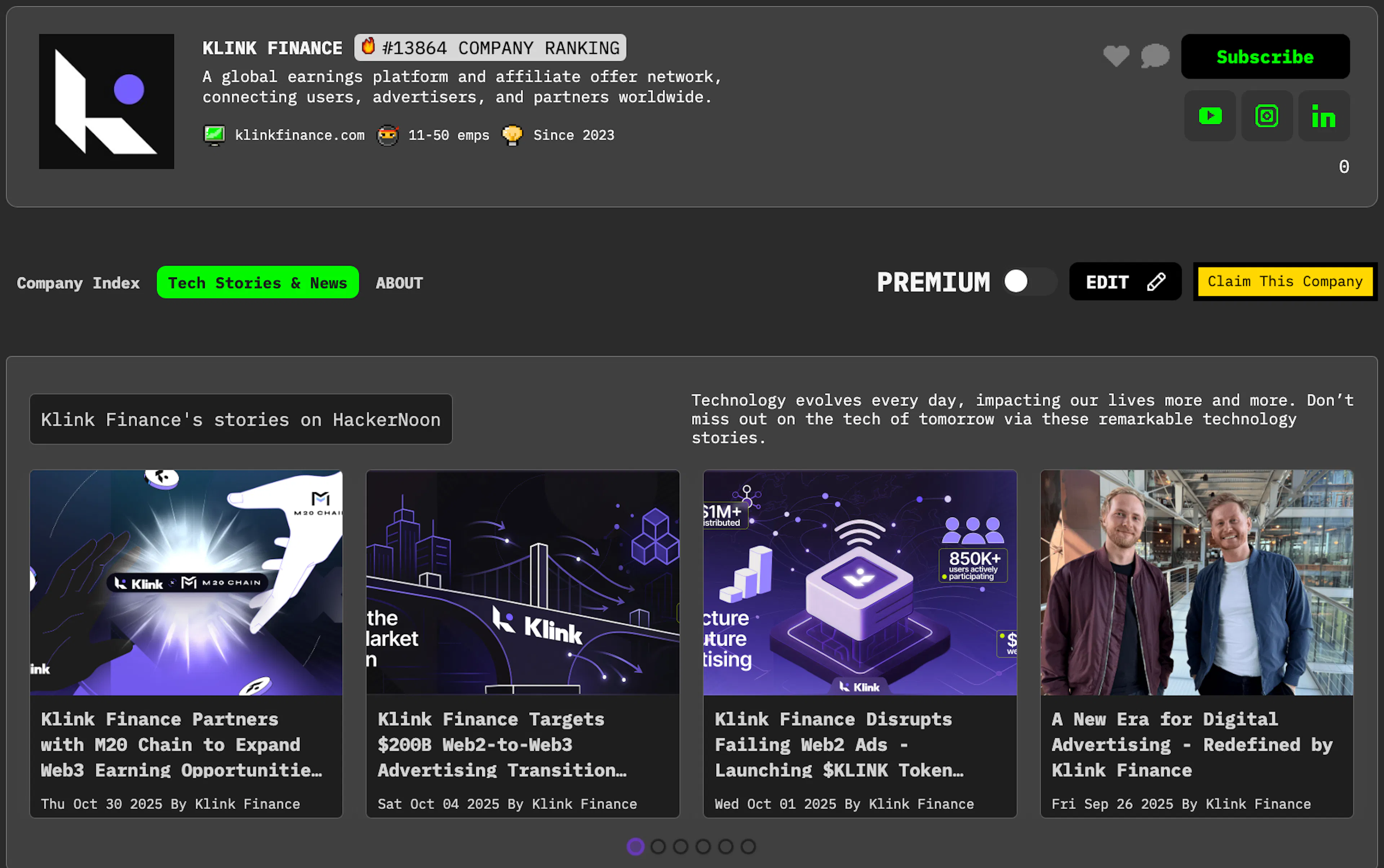Open A New Era for Digital Advertising story
This screenshot has height=868, width=1384.
1192,744
